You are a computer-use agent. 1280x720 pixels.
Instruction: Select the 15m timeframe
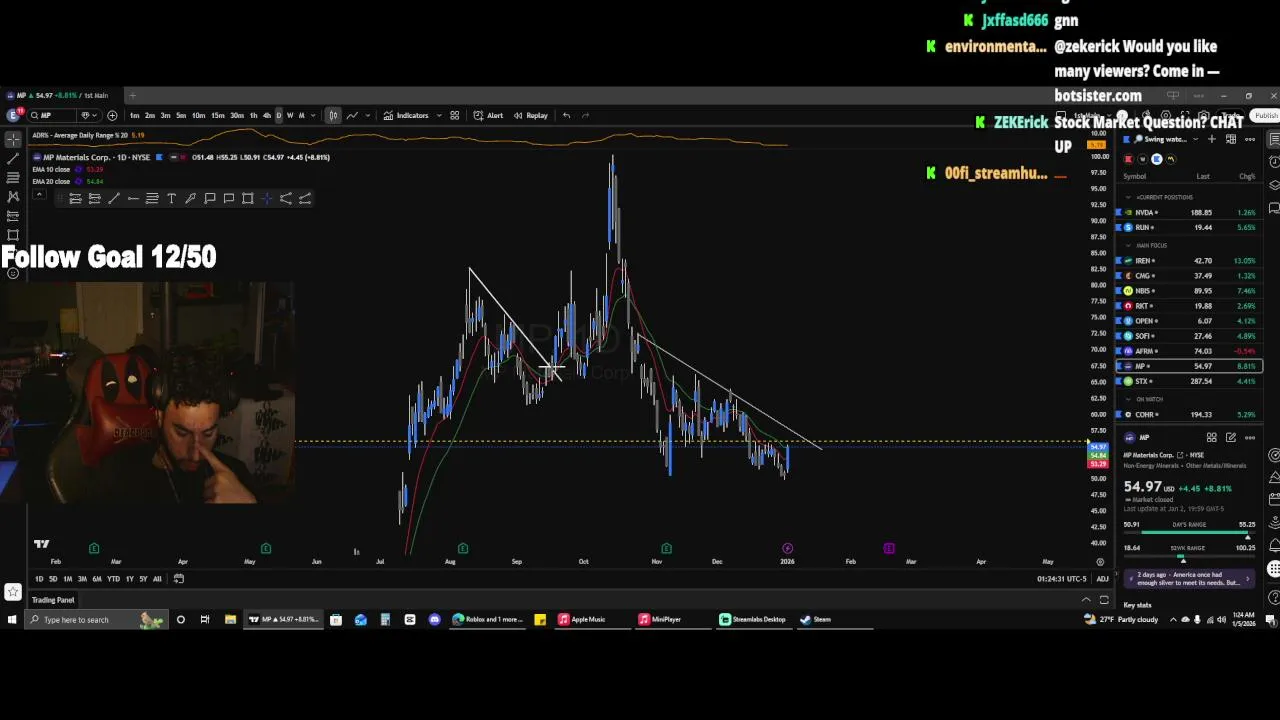(217, 115)
